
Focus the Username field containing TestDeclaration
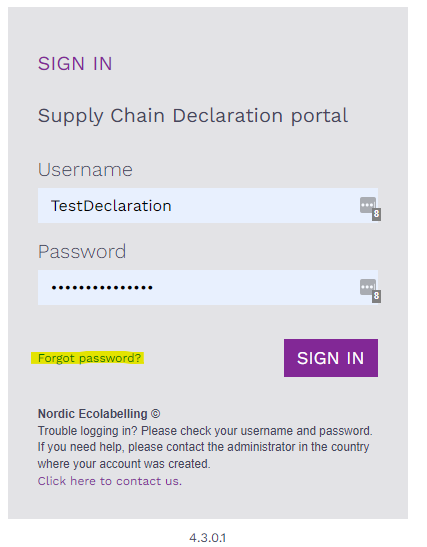[x=208, y=205]
